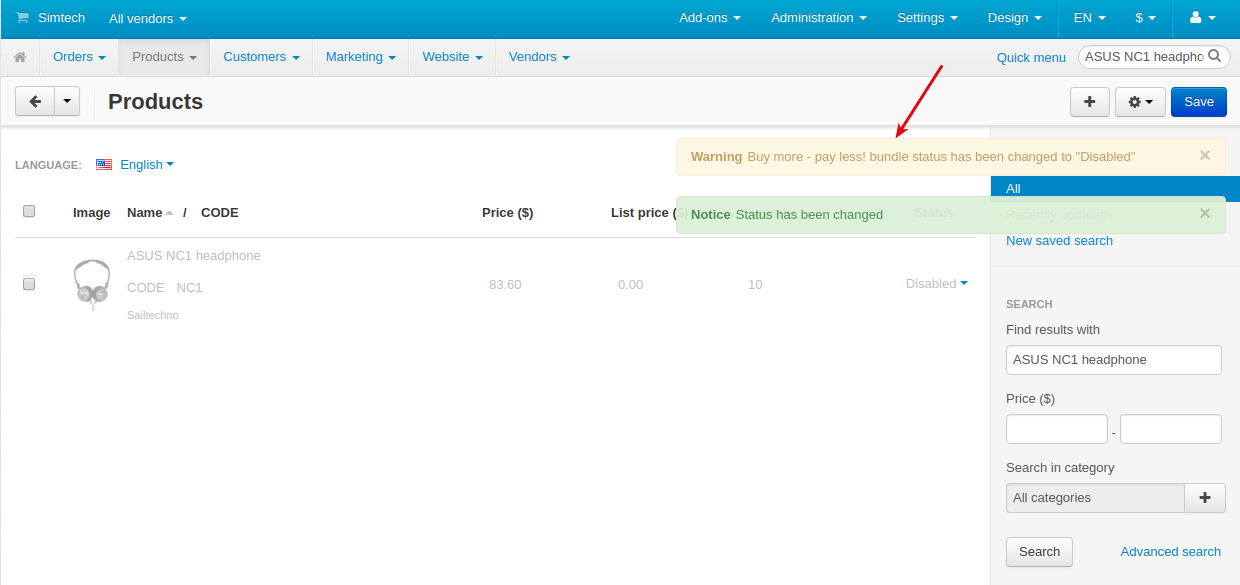Select the All saved search tab

(1115, 189)
